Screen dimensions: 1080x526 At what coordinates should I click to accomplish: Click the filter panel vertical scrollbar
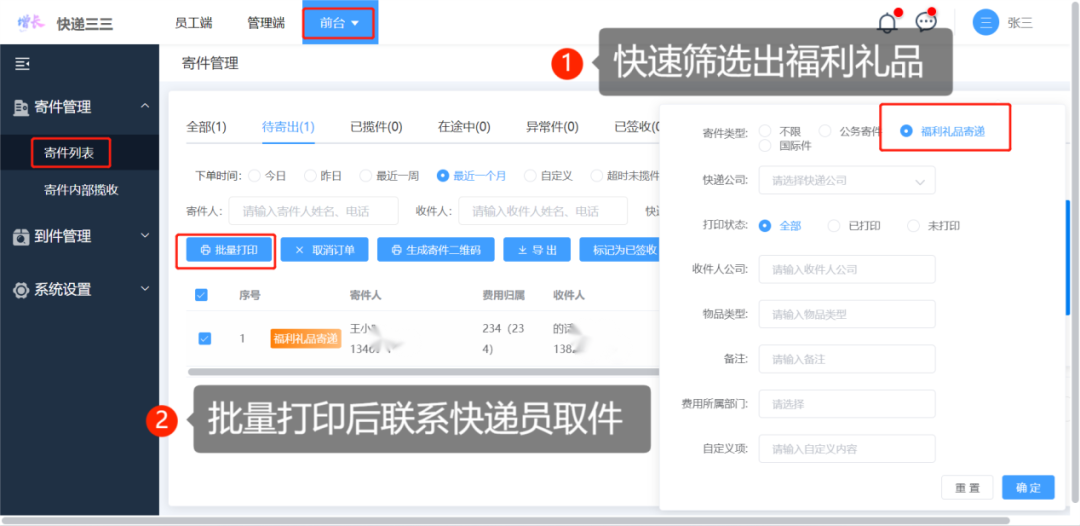pos(1068,260)
